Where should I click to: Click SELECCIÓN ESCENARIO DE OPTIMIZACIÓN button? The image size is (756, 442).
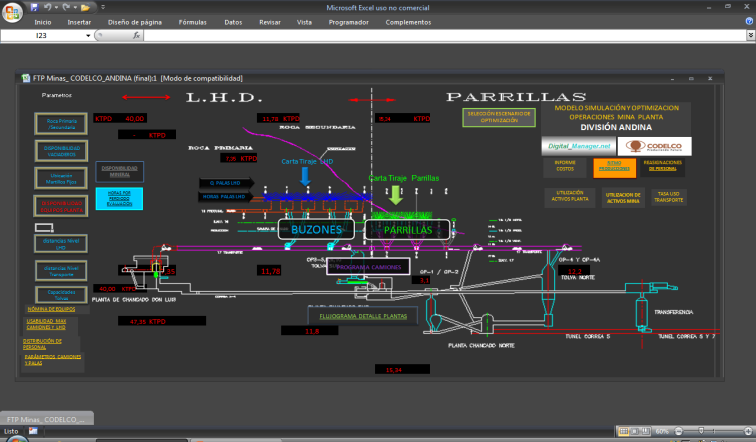tap(499, 117)
